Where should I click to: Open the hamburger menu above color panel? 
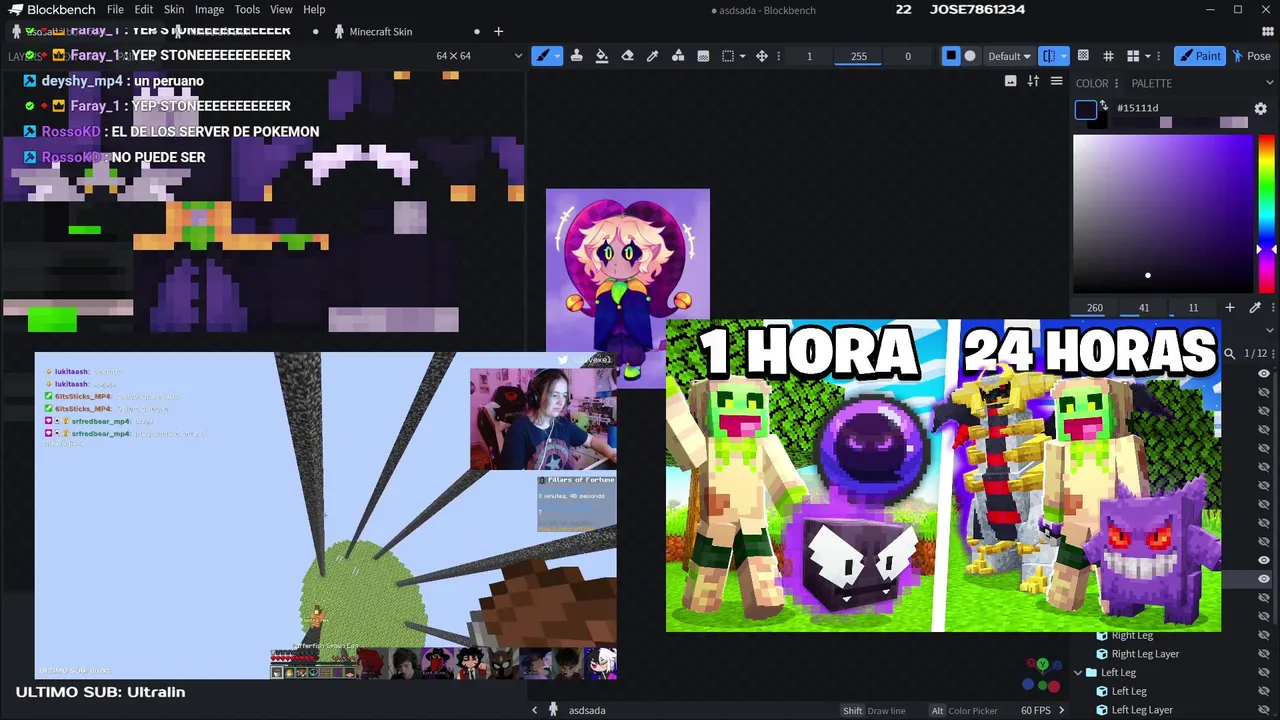[1056, 81]
